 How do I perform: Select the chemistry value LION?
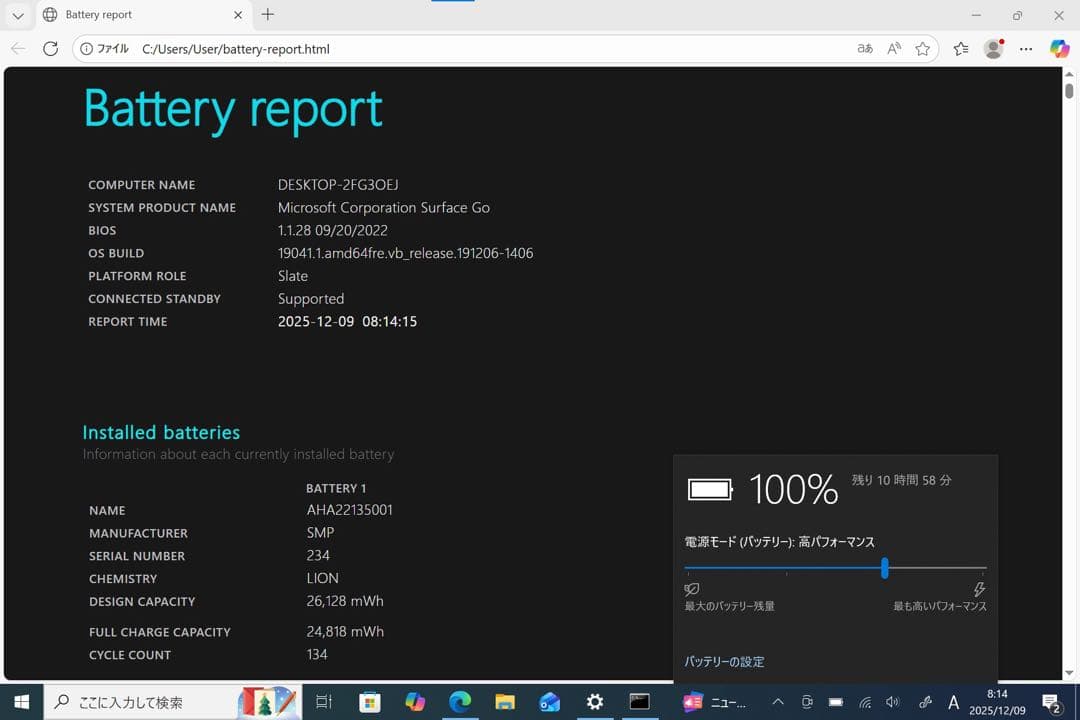322,578
